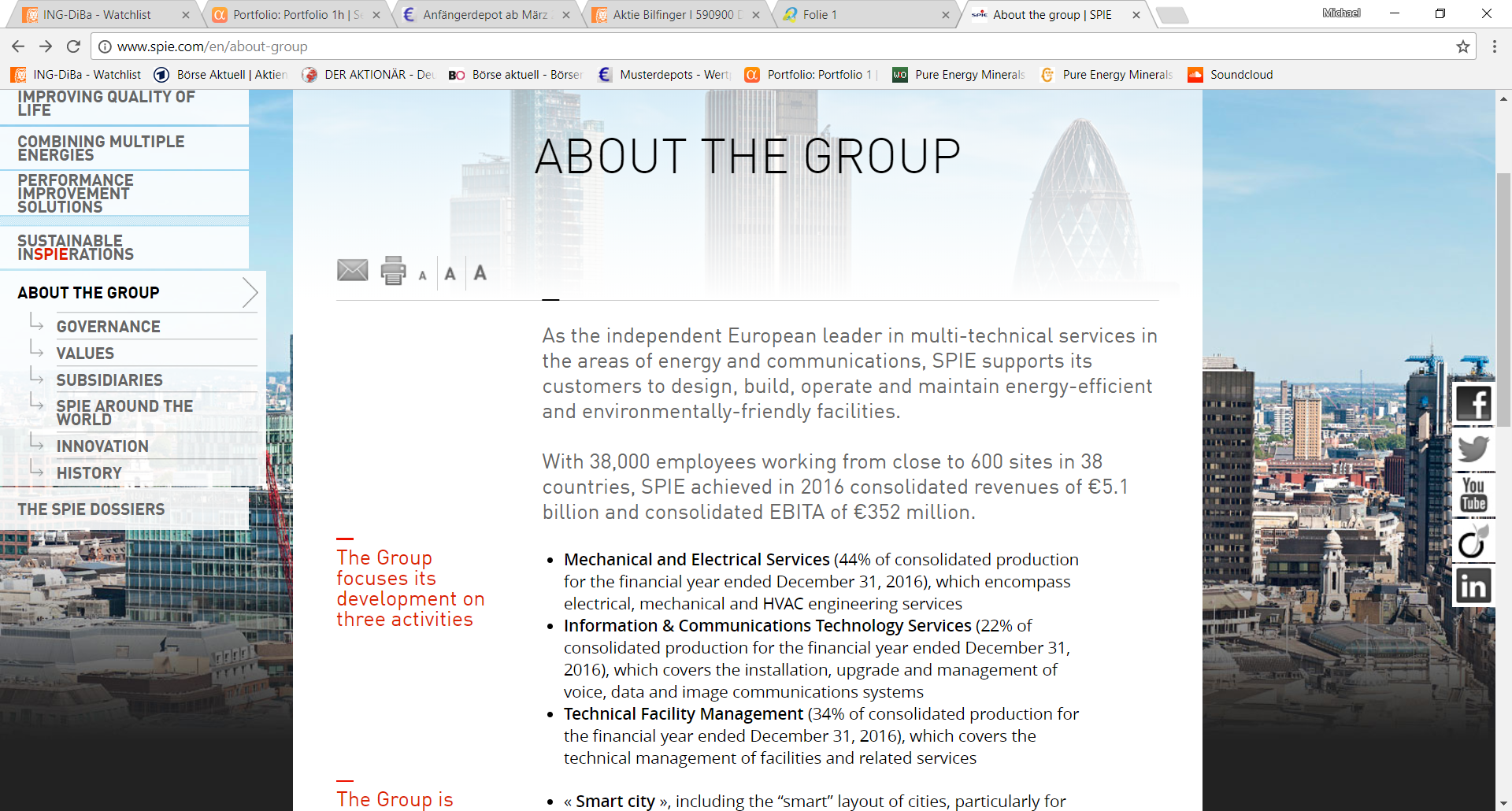Open ING-DiBa Watchlist bookmark
The height and width of the screenshot is (811, 1512).
coord(76,75)
